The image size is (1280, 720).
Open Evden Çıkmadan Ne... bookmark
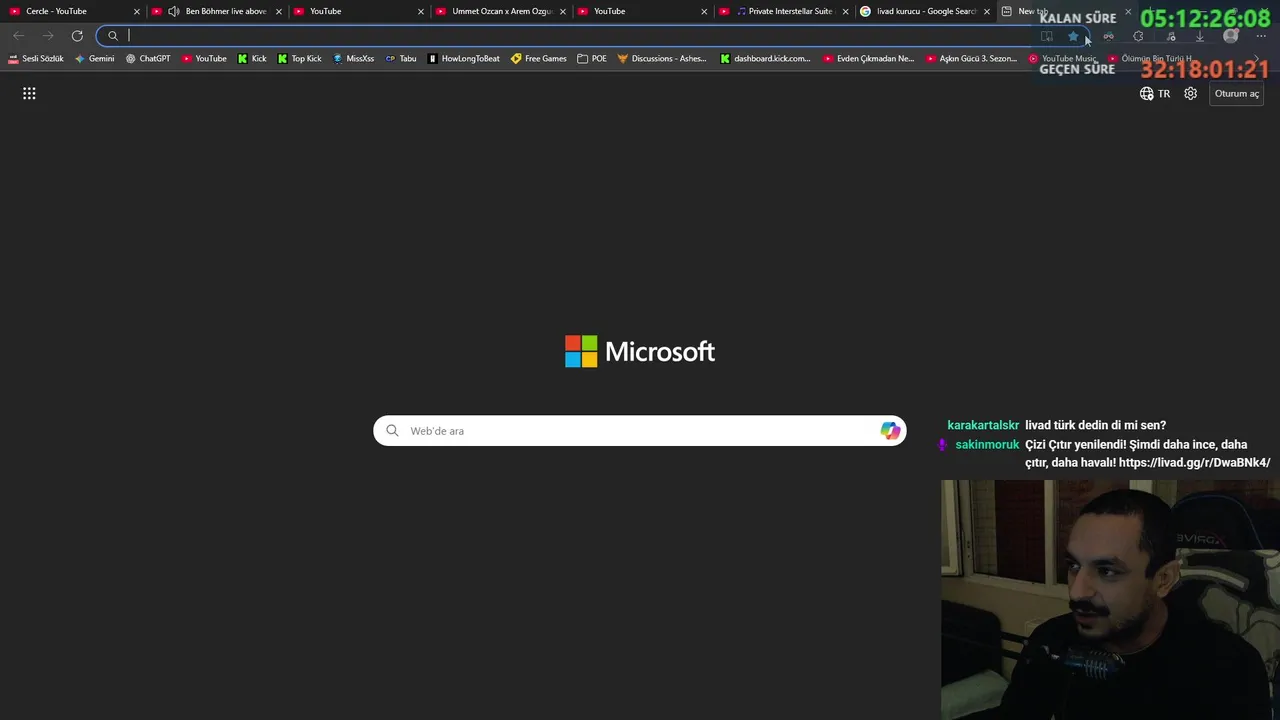(869, 58)
